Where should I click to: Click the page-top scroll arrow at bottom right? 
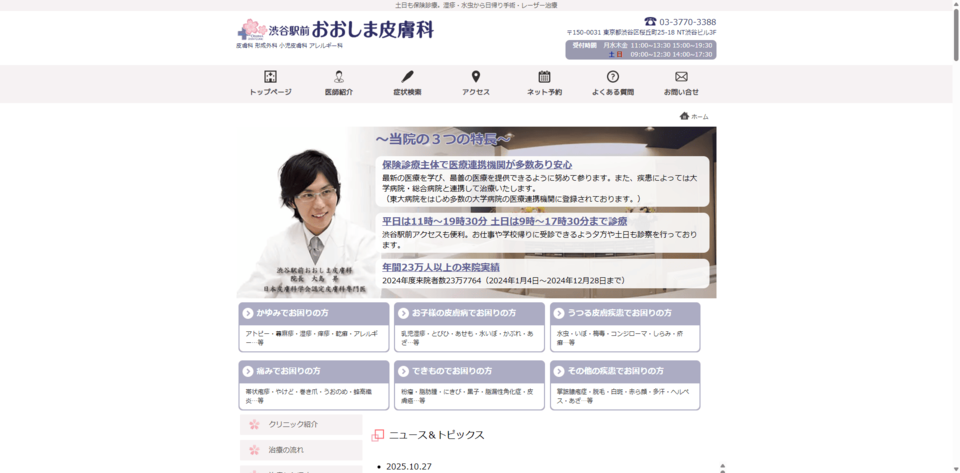point(722,466)
